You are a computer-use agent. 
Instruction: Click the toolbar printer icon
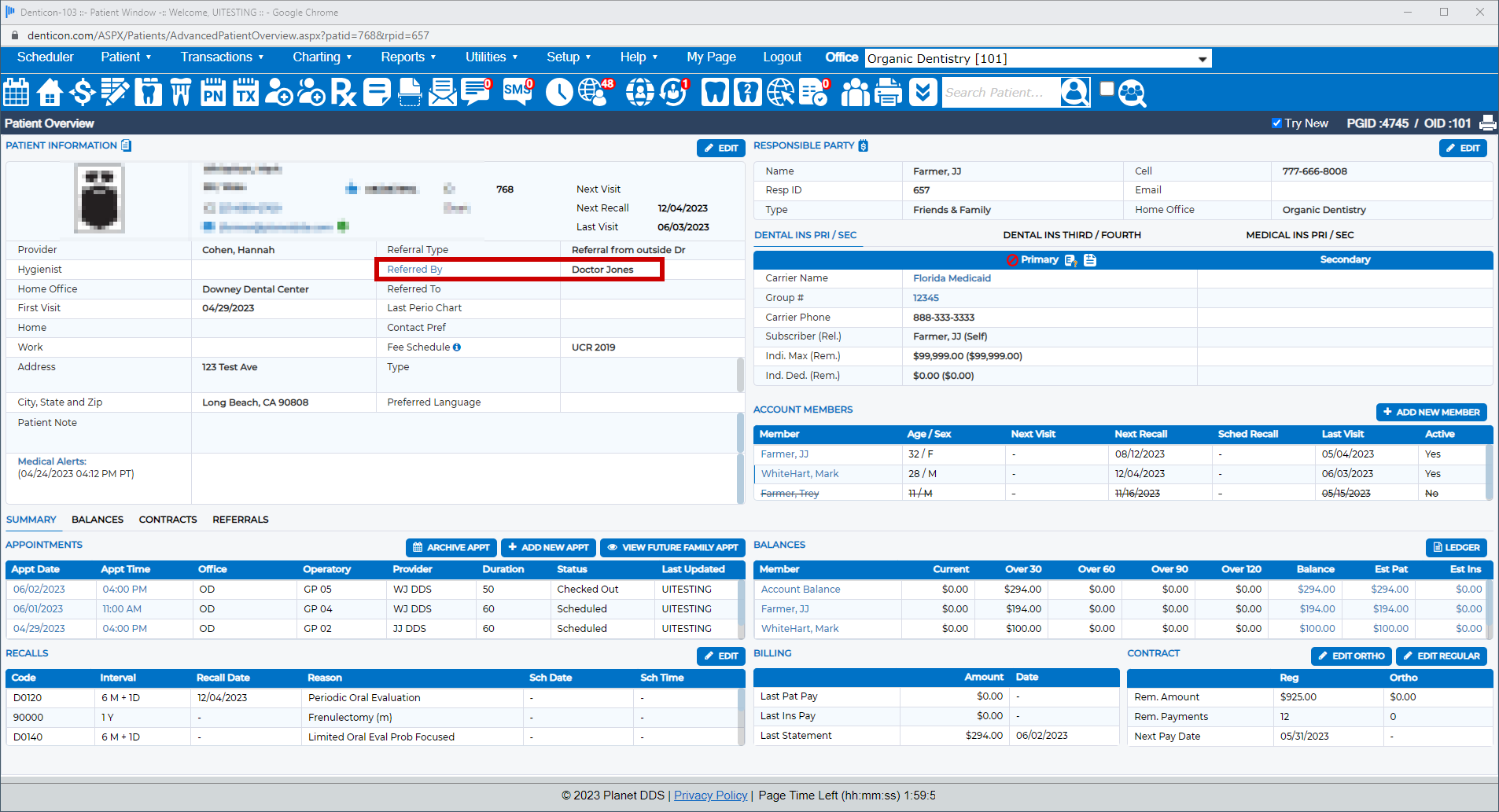pos(889,93)
